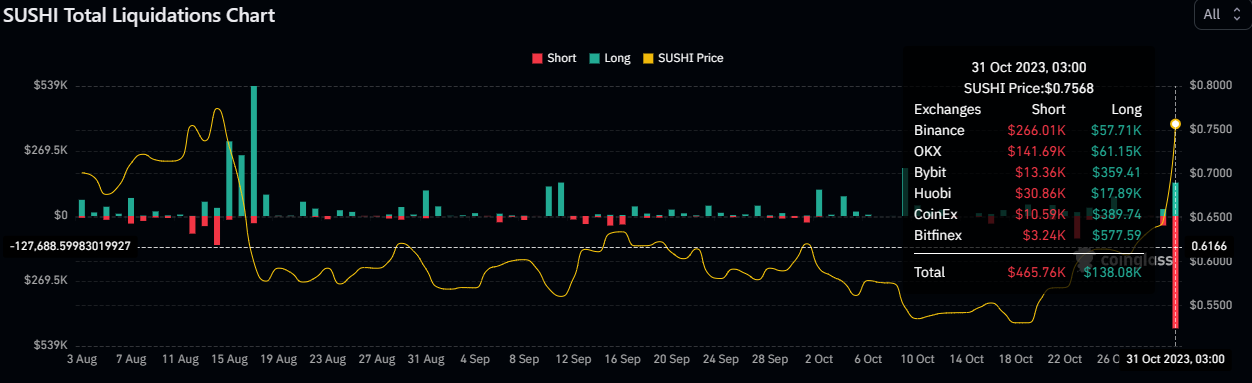This screenshot has width=1252, height=383.
Task: Click the 12 Sep x-axis label
Action: pos(573,358)
